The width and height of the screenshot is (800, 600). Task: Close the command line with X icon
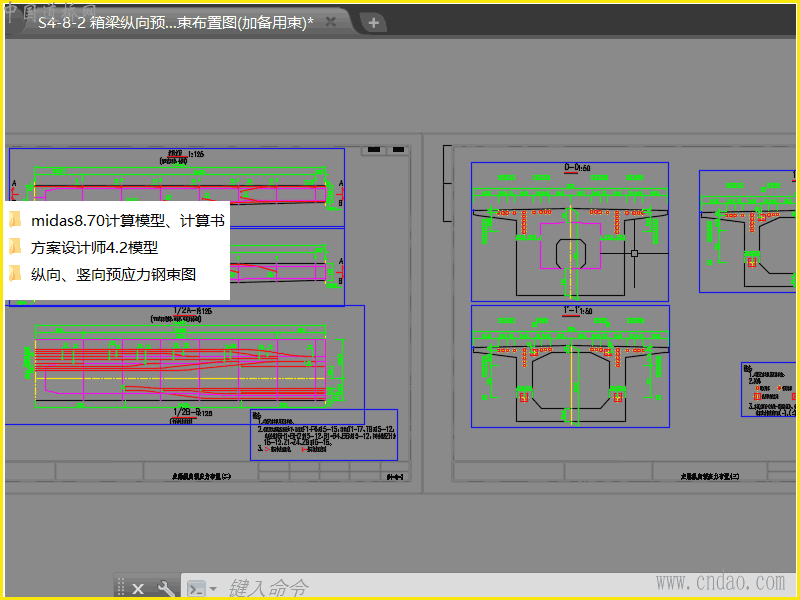point(138,589)
